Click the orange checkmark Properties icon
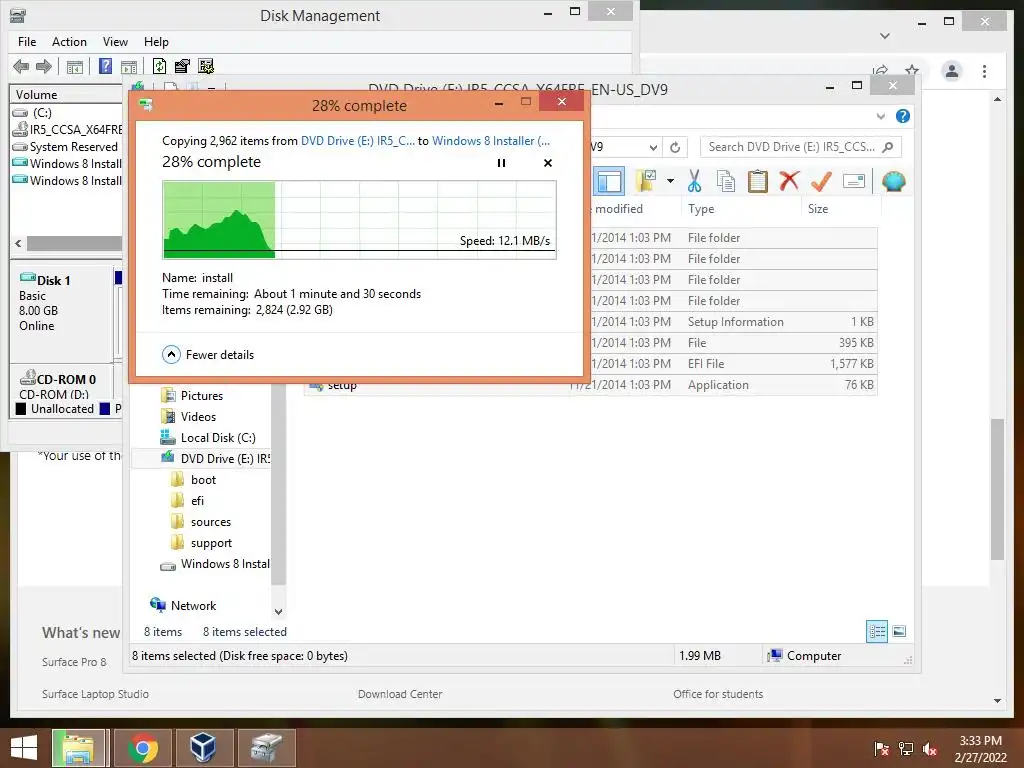The width and height of the screenshot is (1024, 768). (821, 181)
